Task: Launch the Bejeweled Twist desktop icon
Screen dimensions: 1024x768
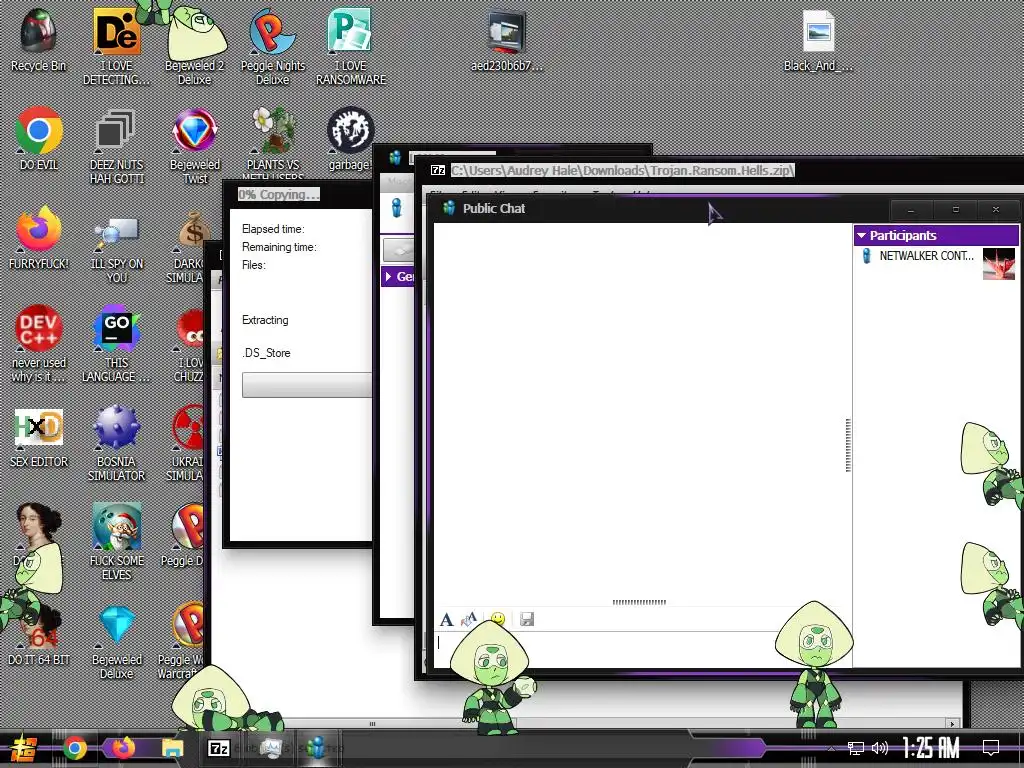Action: 195,146
